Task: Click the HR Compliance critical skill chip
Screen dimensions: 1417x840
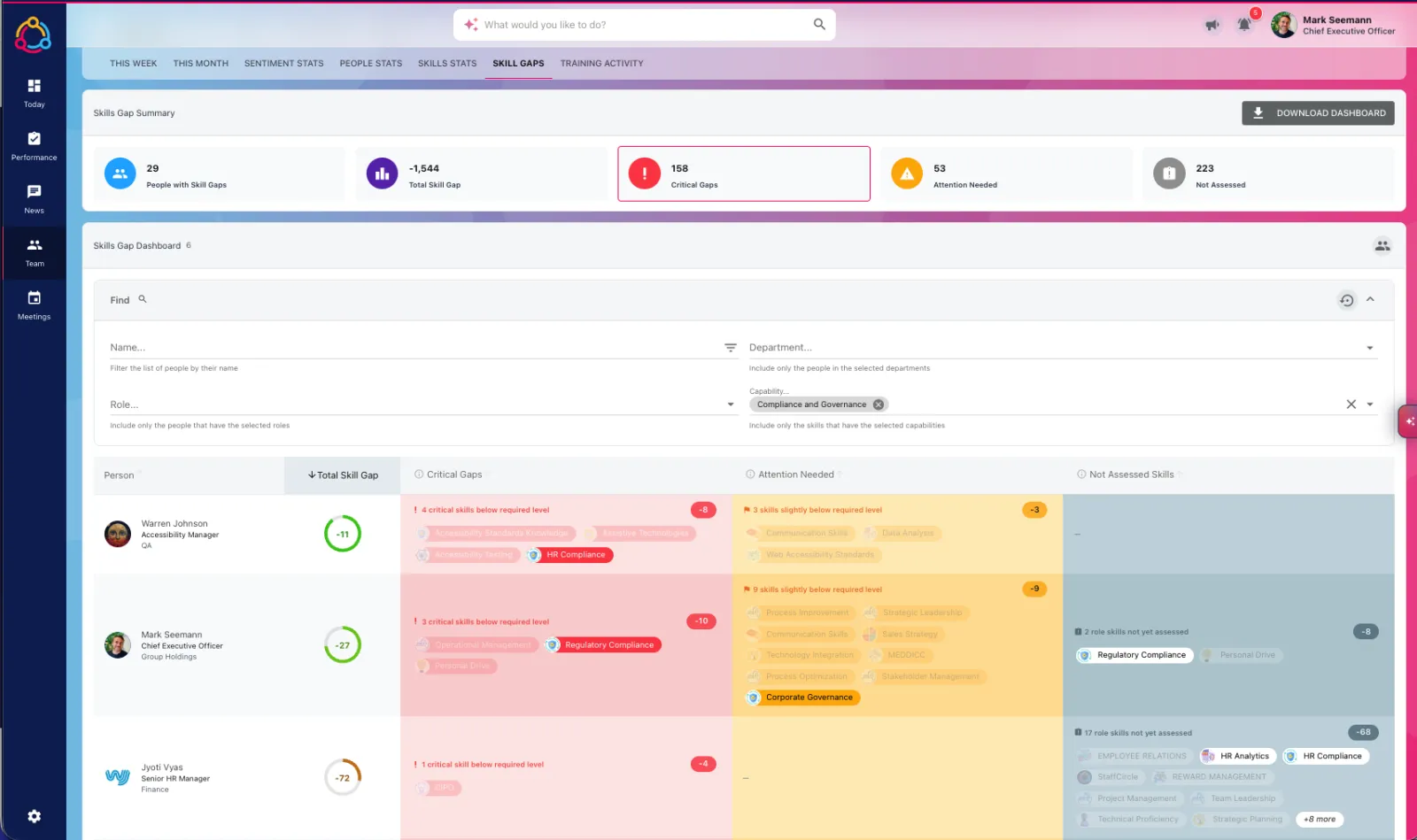Action: point(568,555)
